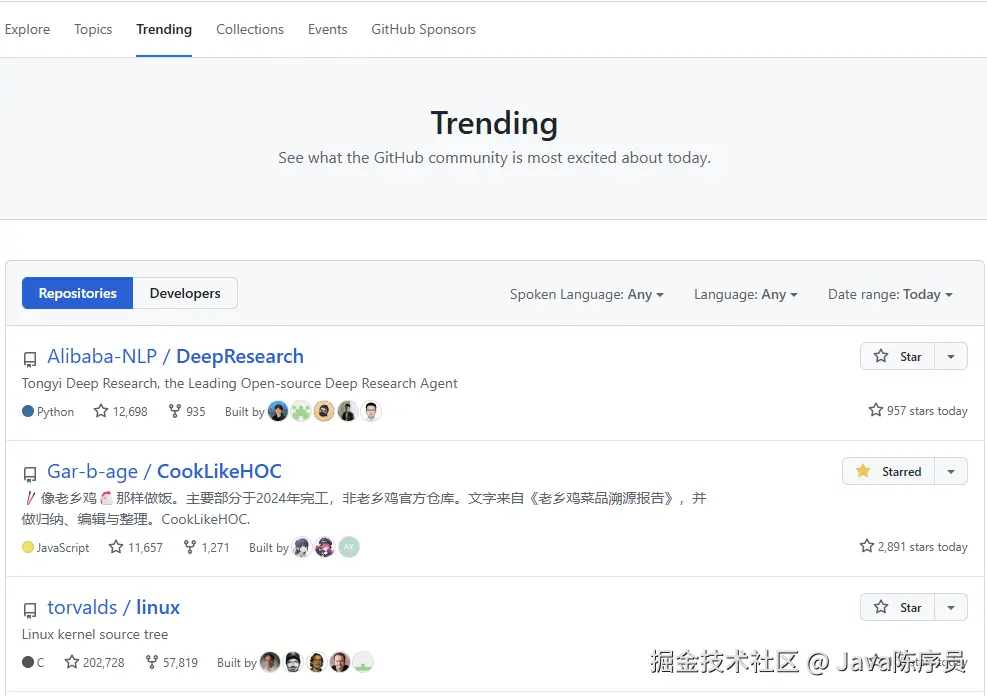Select the Trending tab
Screen dimensions: 987x696
164,30
